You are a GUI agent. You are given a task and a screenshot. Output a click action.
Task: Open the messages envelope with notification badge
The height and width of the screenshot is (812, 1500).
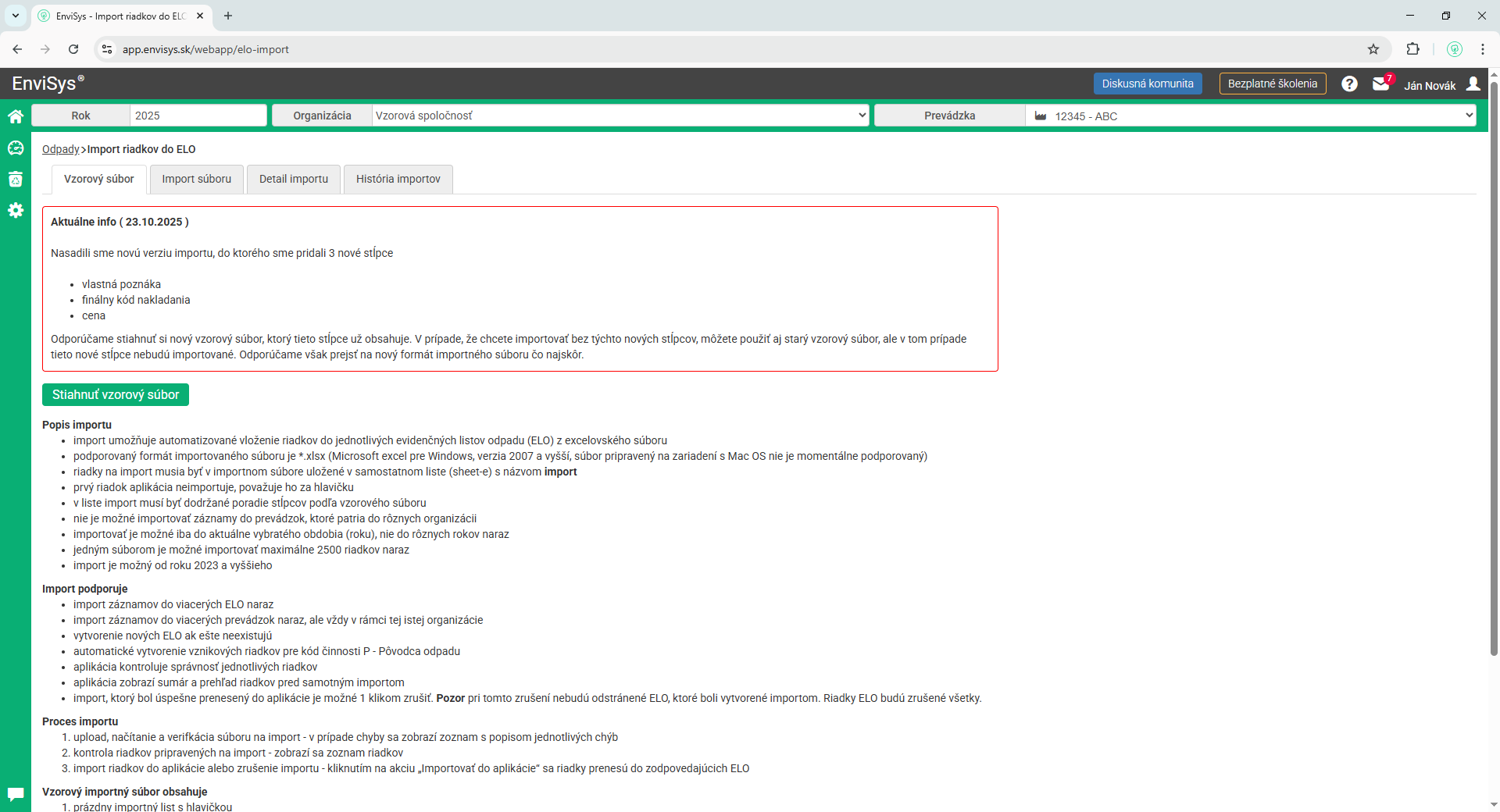[1380, 84]
